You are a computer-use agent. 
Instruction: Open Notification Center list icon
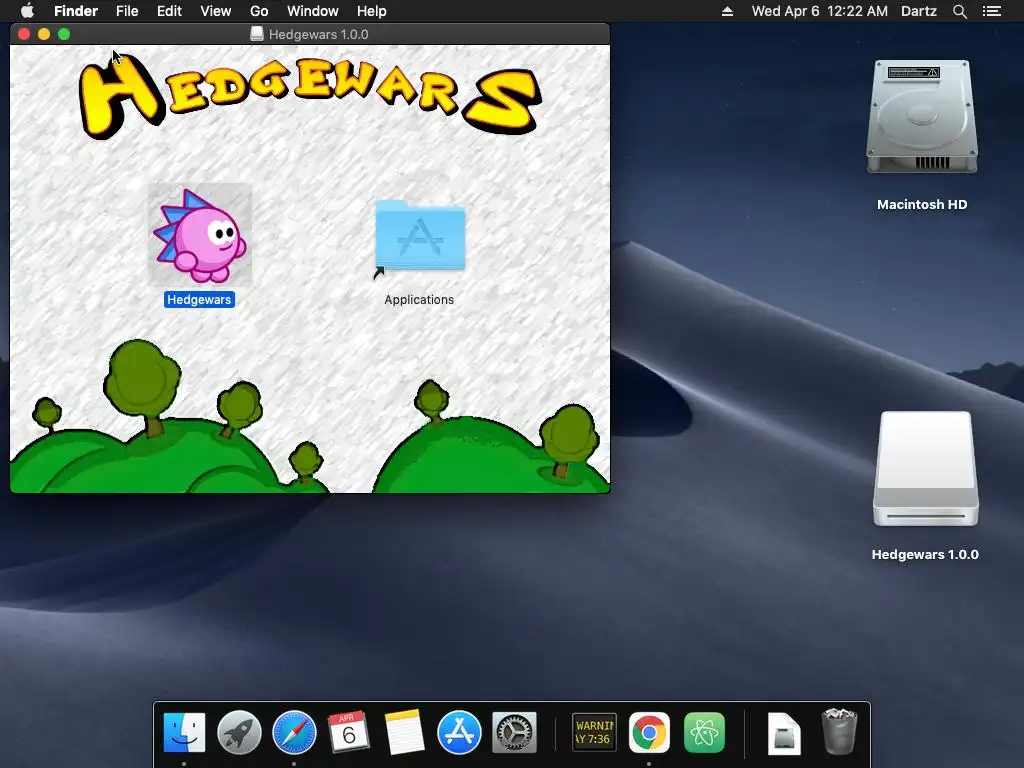[992, 11]
